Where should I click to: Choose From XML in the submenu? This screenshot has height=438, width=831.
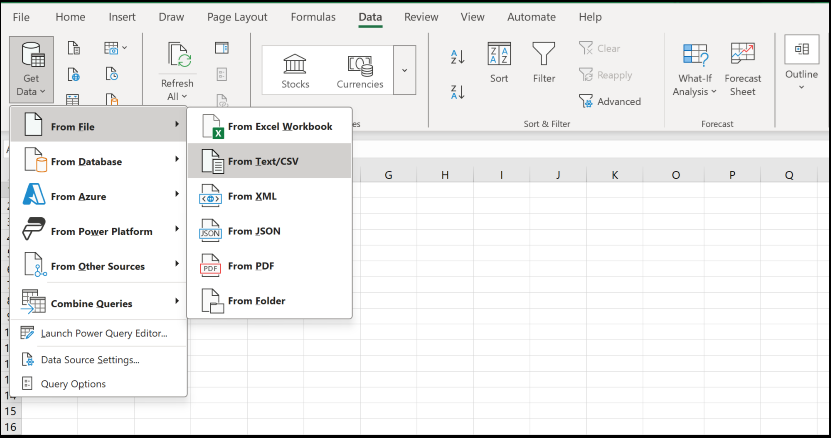pyautogui.click(x=269, y=196)
